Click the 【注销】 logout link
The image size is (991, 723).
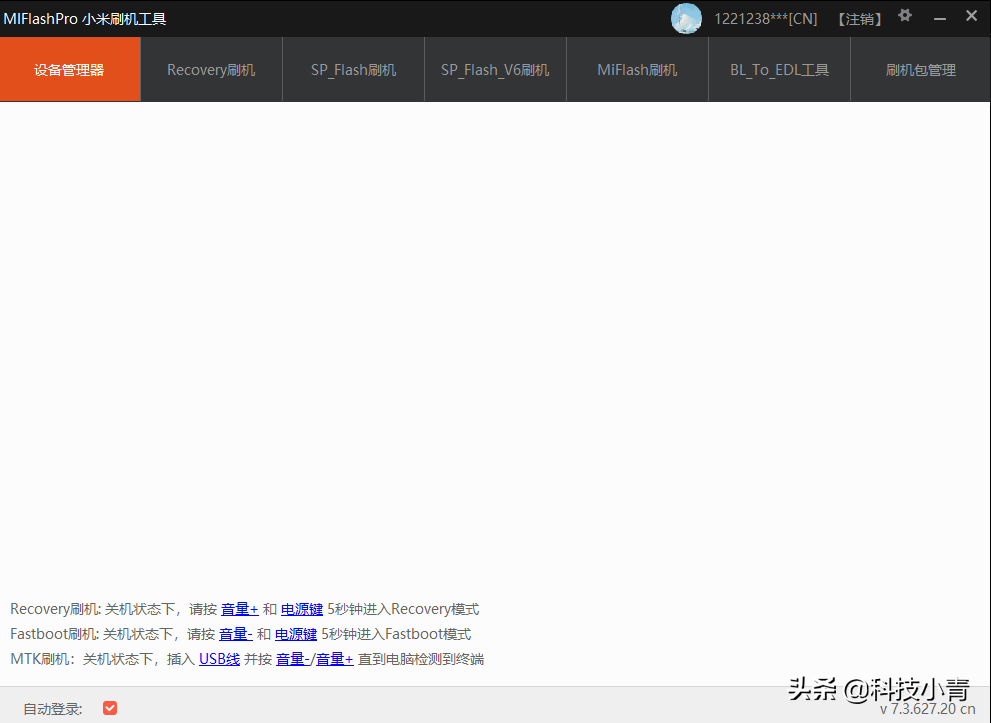(858, 18)
